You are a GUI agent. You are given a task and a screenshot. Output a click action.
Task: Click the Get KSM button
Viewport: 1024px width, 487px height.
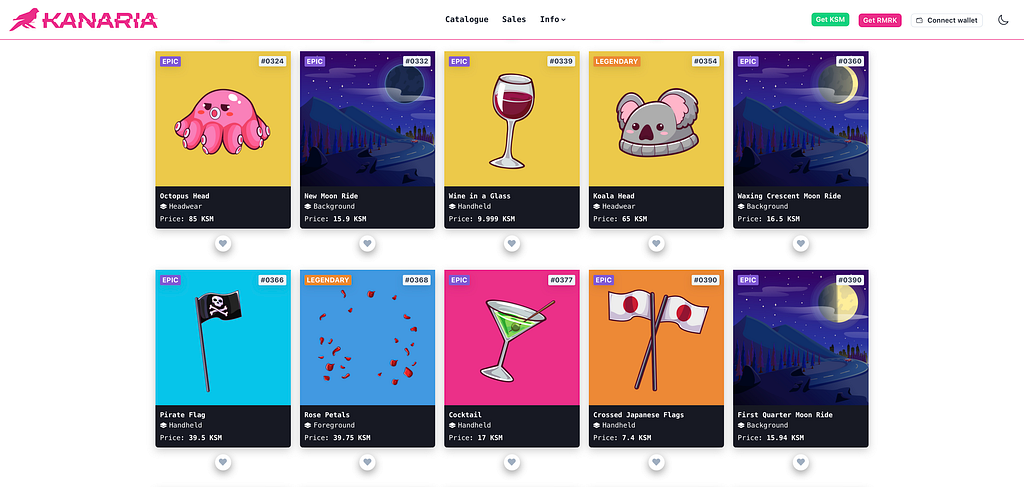[830, 20]
